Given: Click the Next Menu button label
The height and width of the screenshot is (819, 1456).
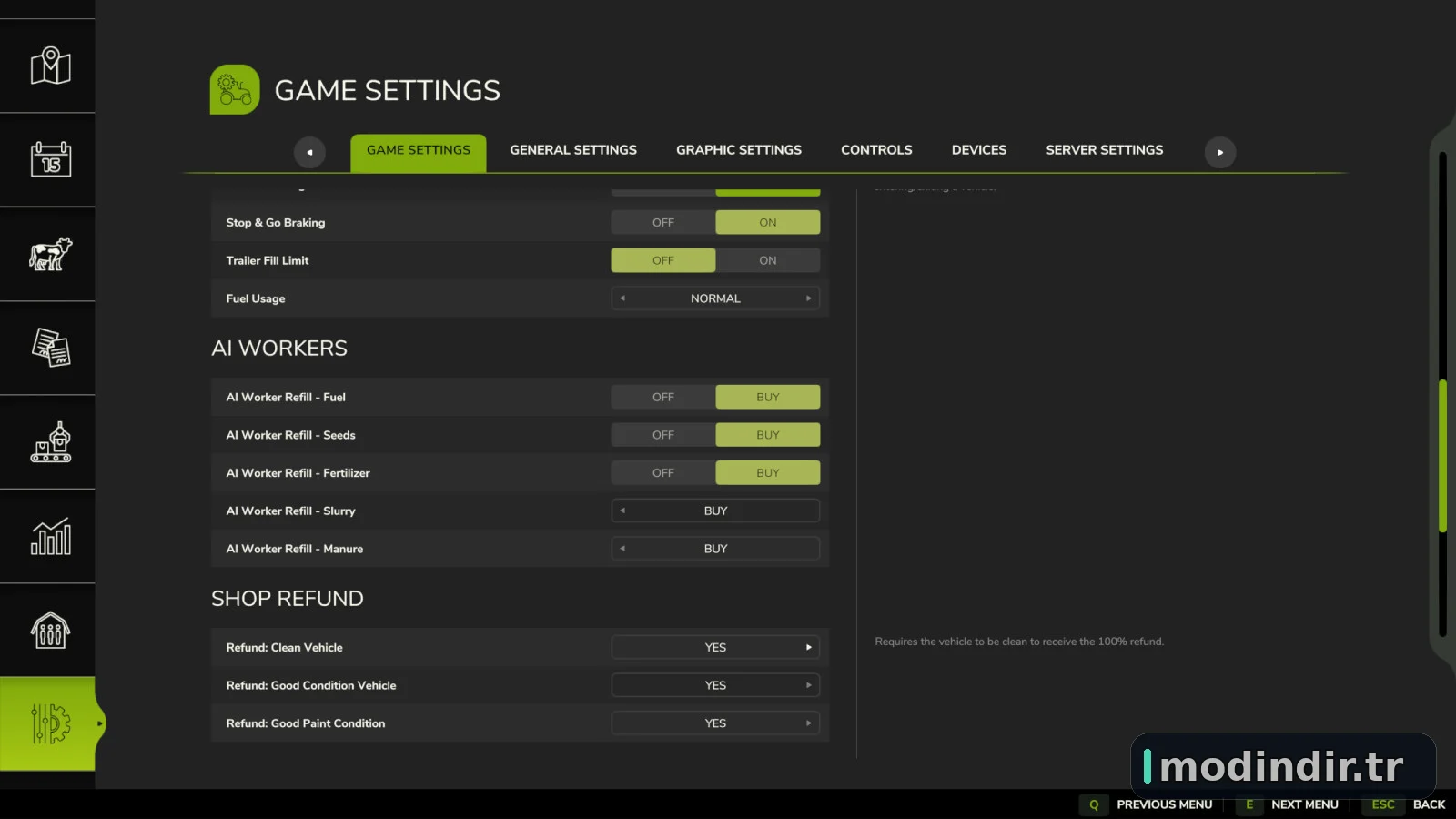Looking at the screenshot, I should coord(1305,804).
